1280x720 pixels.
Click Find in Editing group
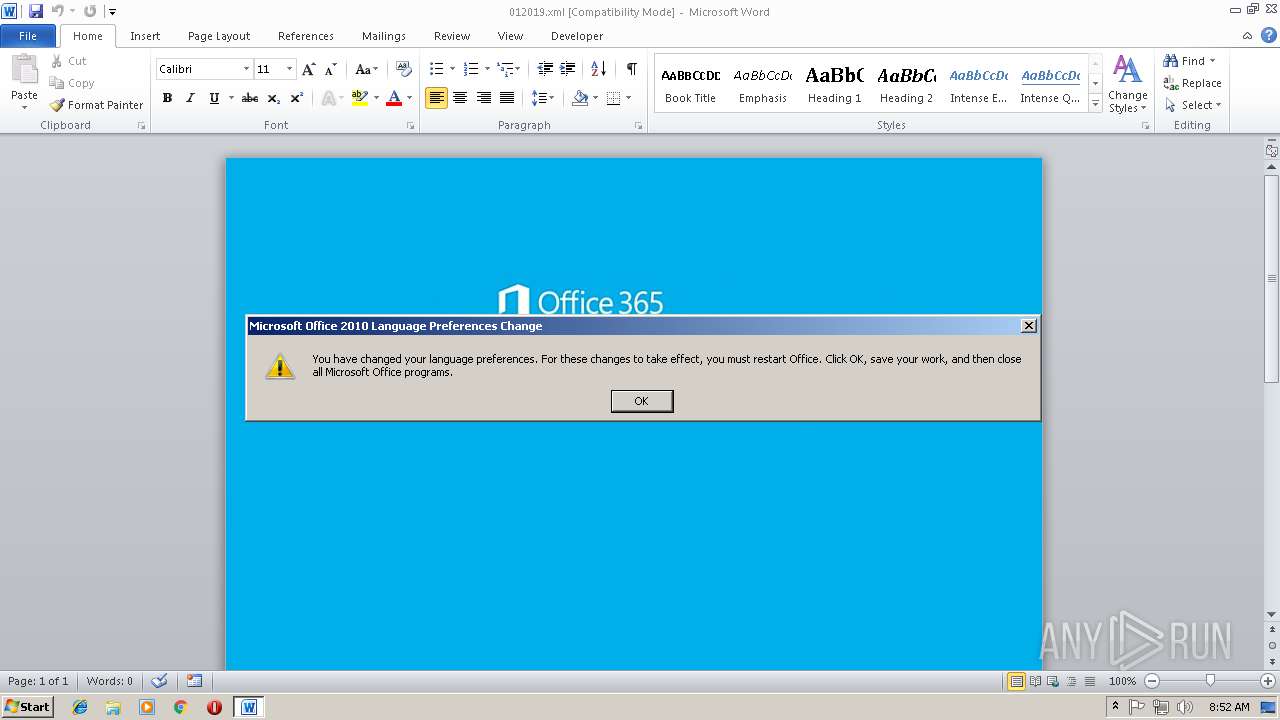point(1189,61)
